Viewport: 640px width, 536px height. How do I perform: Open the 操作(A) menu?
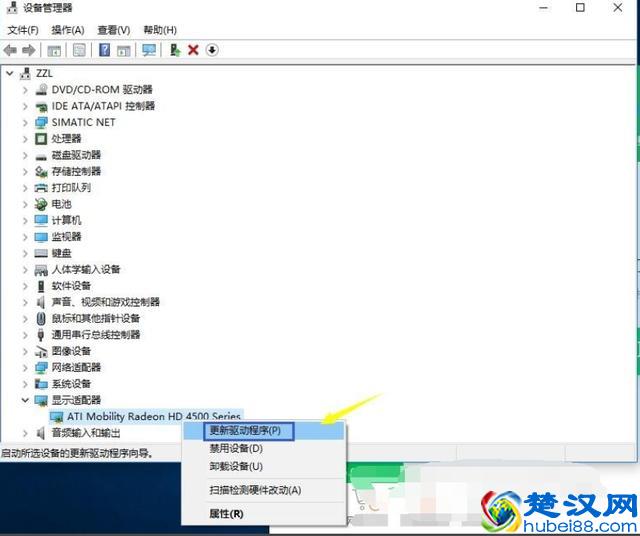tap(68, 30)
